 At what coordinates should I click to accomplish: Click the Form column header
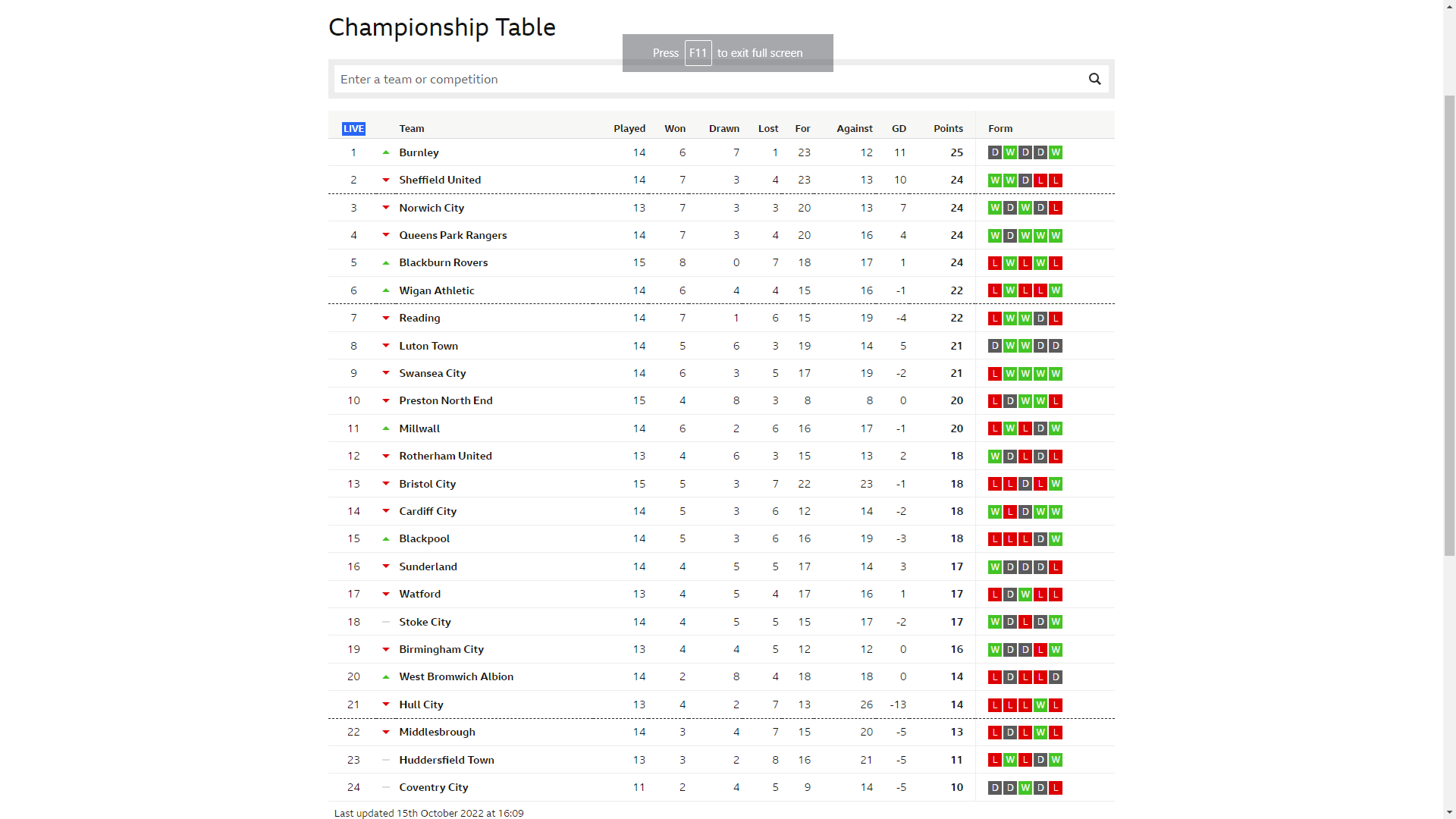point(1000,129)
